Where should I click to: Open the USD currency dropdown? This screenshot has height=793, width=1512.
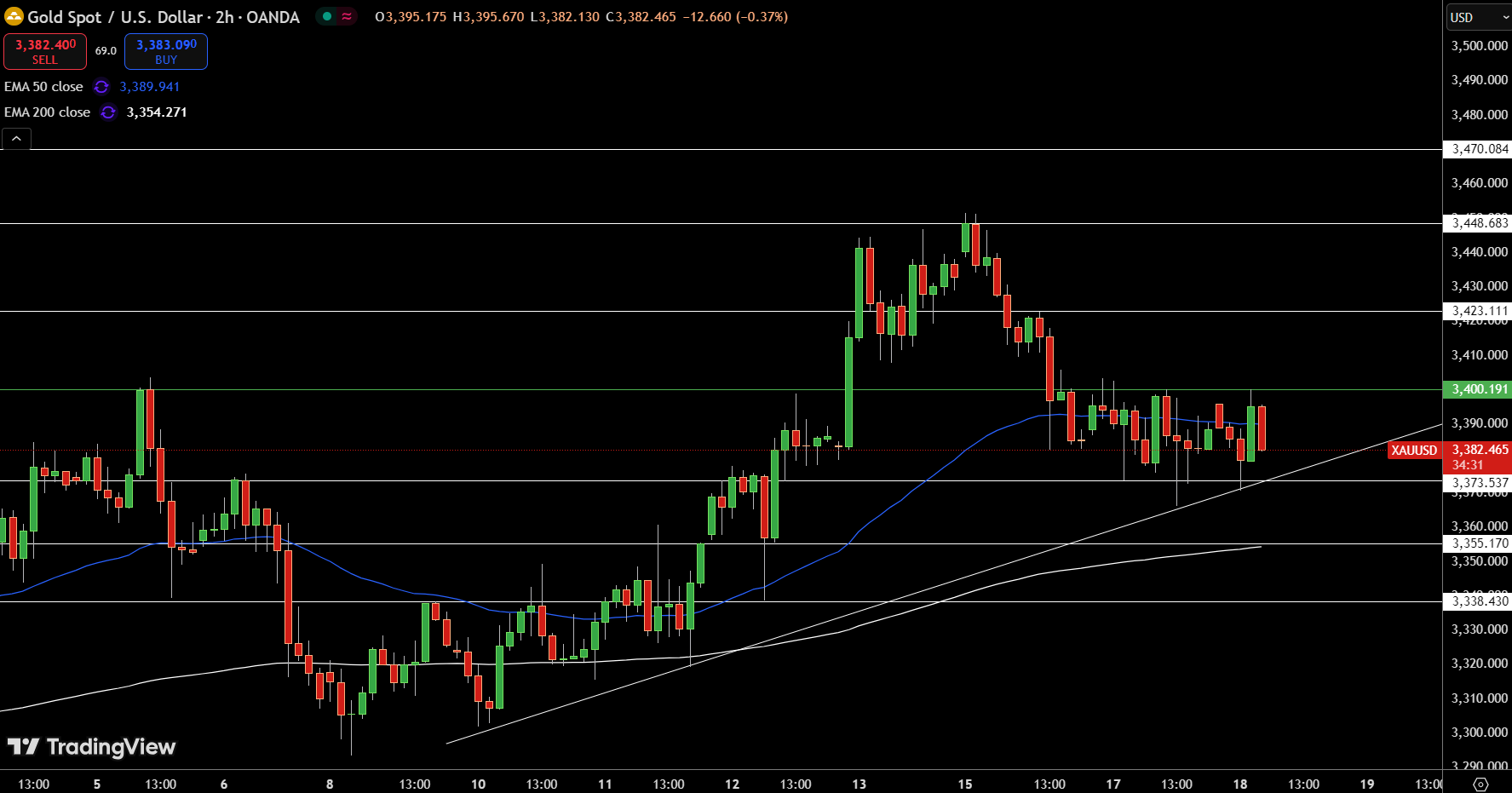pos(1479,17)
